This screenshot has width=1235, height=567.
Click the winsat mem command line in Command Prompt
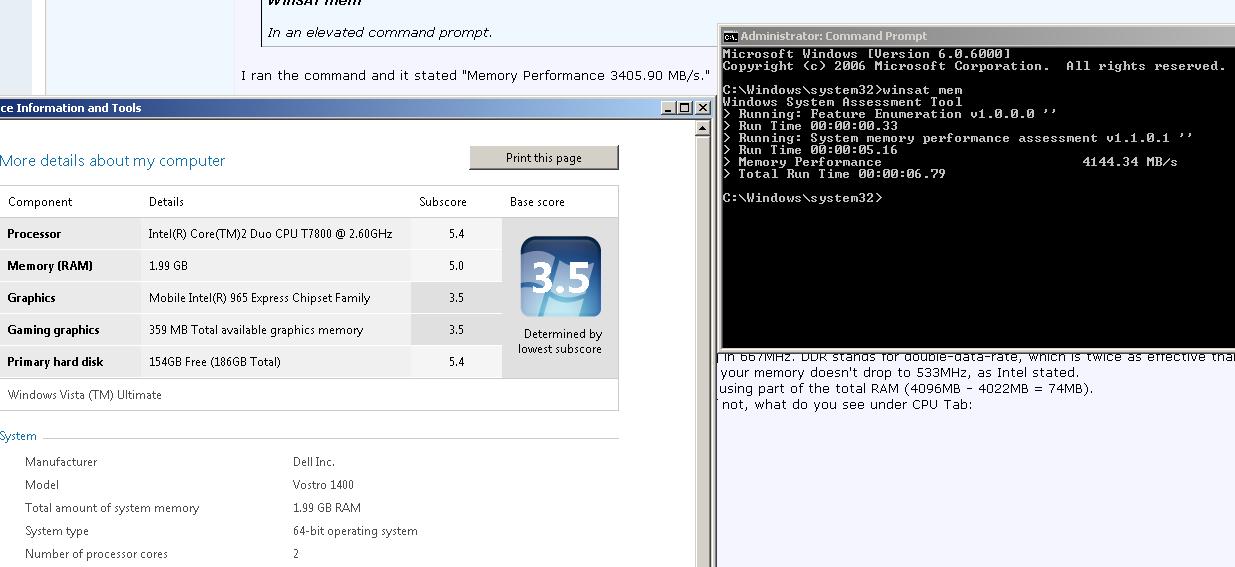842,90
